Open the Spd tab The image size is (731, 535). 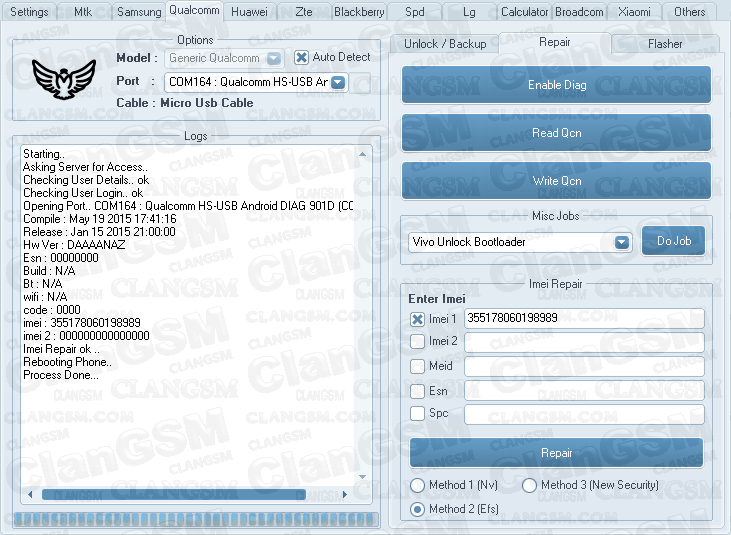coord(414,12)
